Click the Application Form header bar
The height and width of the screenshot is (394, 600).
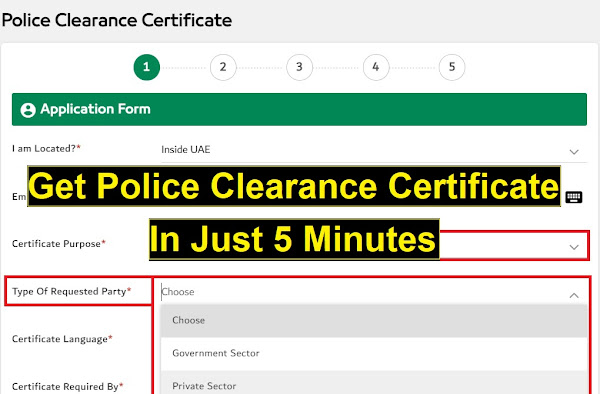pyautogui.click(x=299, y=109)
